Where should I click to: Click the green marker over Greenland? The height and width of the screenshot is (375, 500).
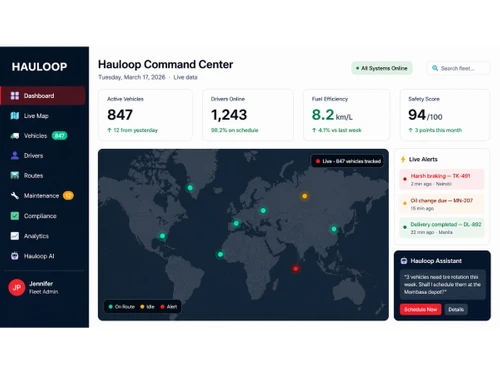click(x=190, y=188)
